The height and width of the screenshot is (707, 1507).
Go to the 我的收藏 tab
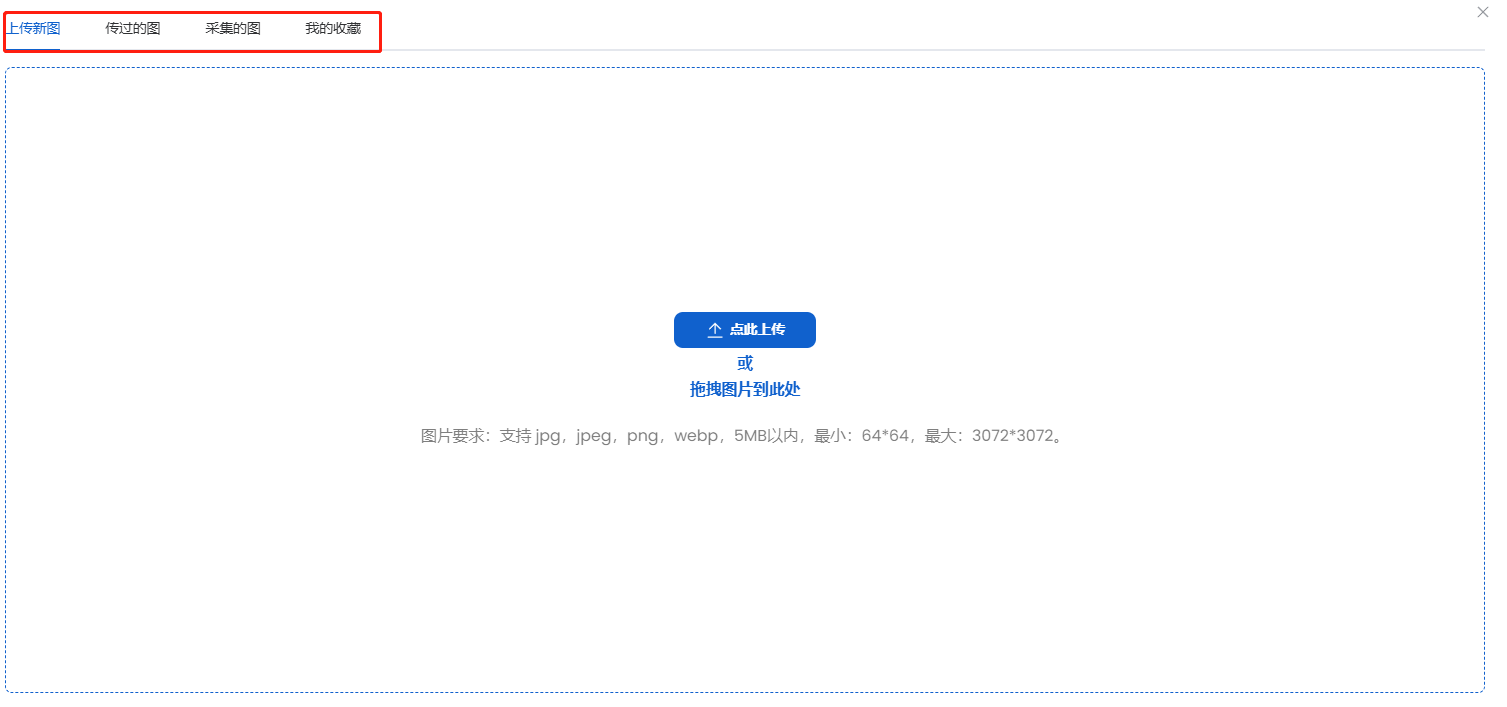[x=333, y=28]
